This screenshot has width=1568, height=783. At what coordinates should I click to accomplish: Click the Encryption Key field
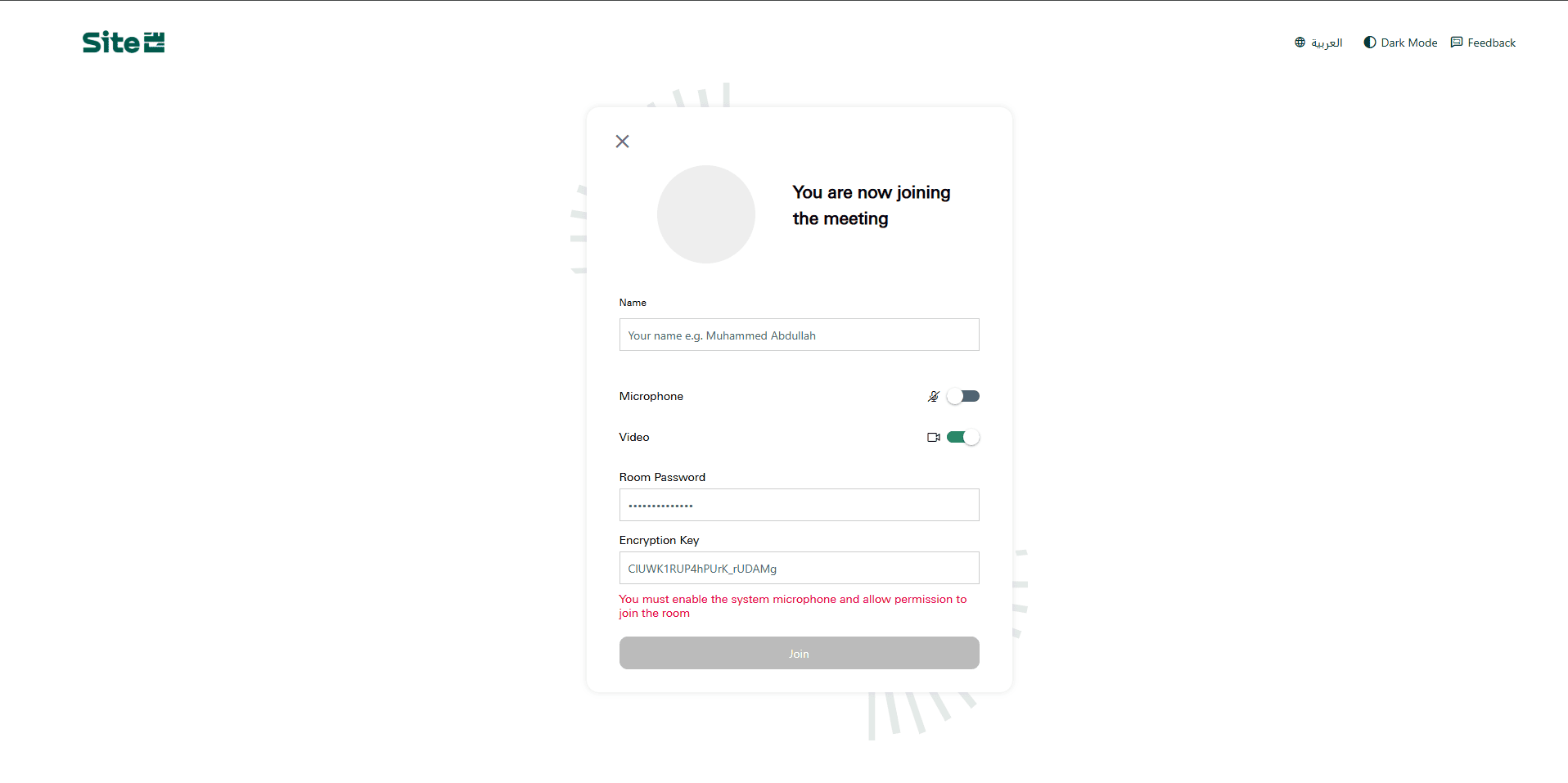(x=799, y=569)
